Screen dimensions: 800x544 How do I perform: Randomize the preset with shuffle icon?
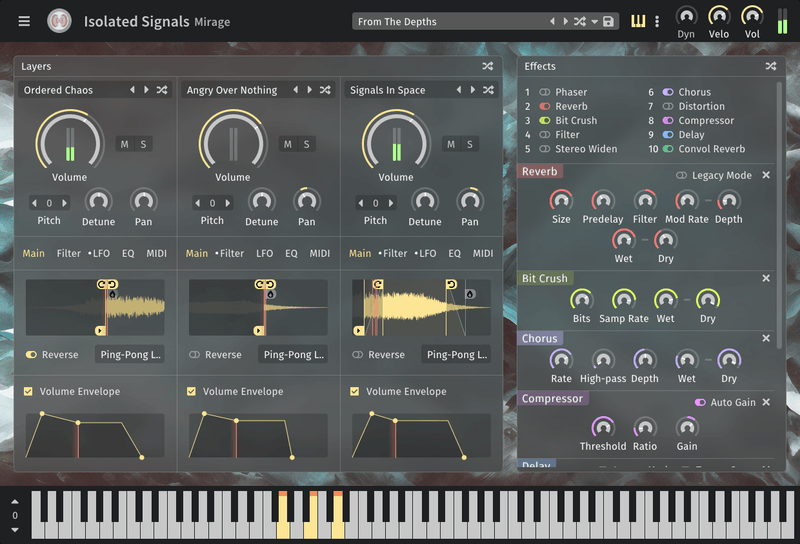click(x=580, y=21)
